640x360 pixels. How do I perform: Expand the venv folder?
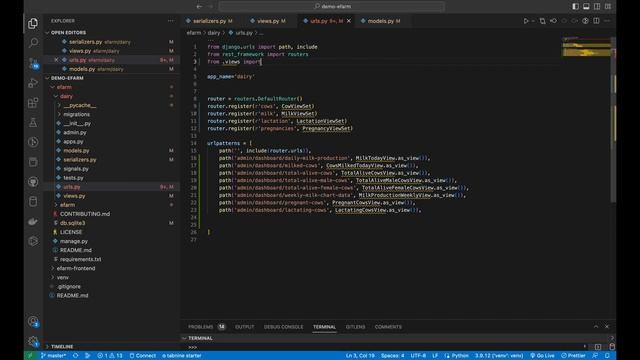62,277
